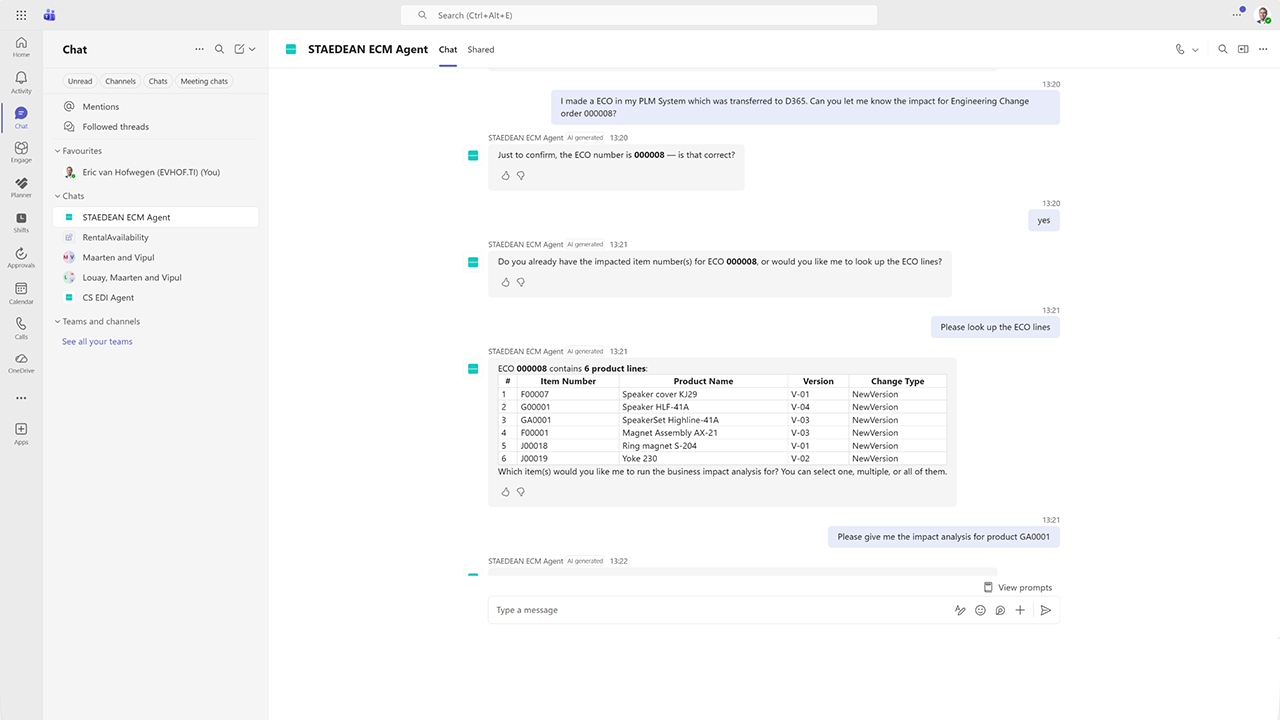
Task: Toggle the Unread filter chip
Action: click(x=80, y=81)
